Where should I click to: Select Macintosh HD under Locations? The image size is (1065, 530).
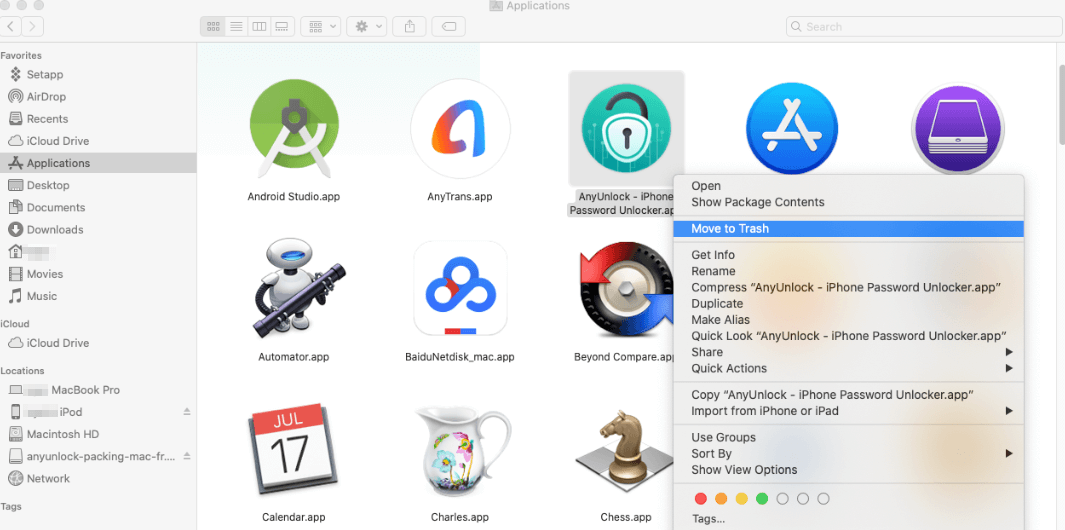tap(98, 434)
